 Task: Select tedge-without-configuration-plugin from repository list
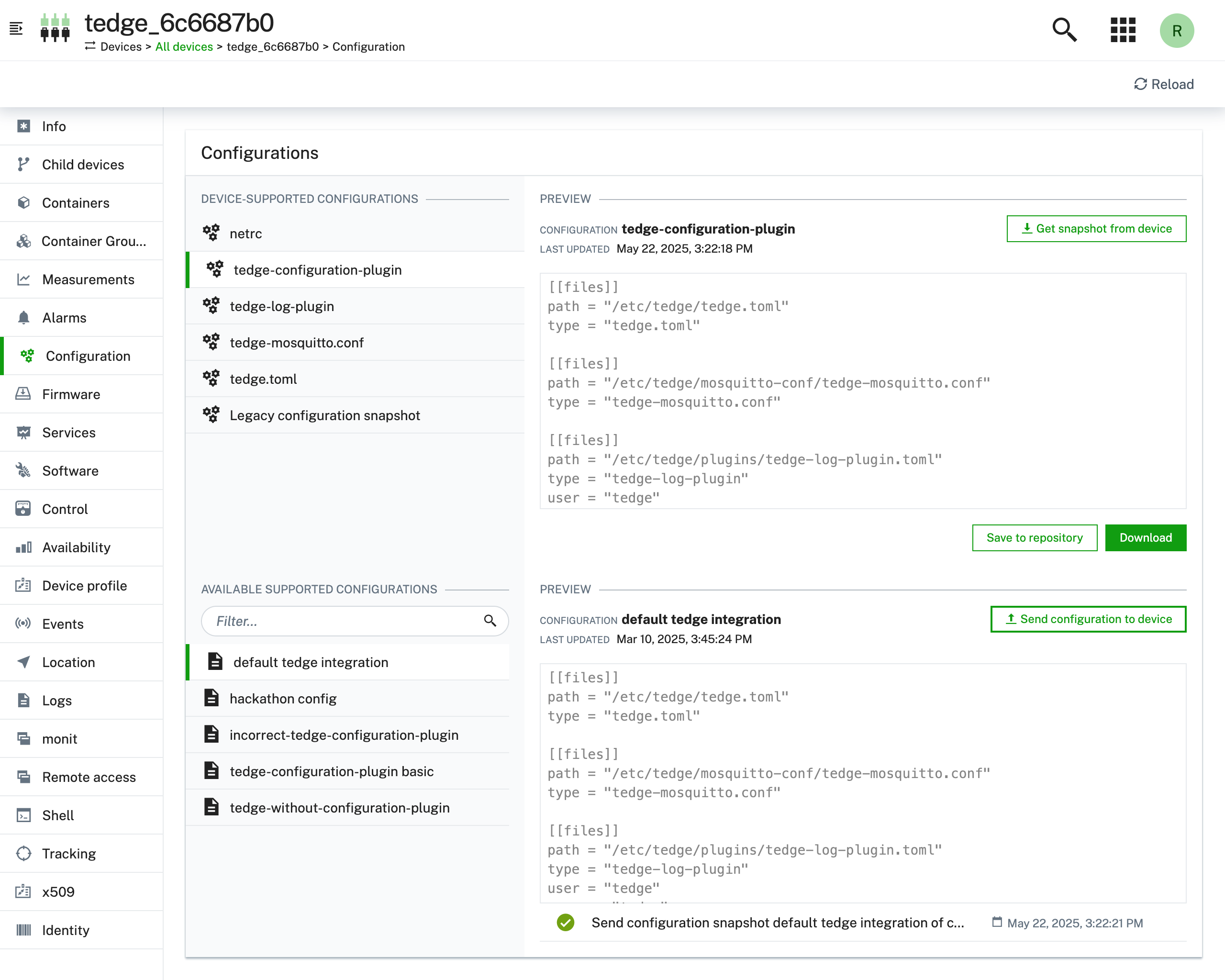click(339, 808)
